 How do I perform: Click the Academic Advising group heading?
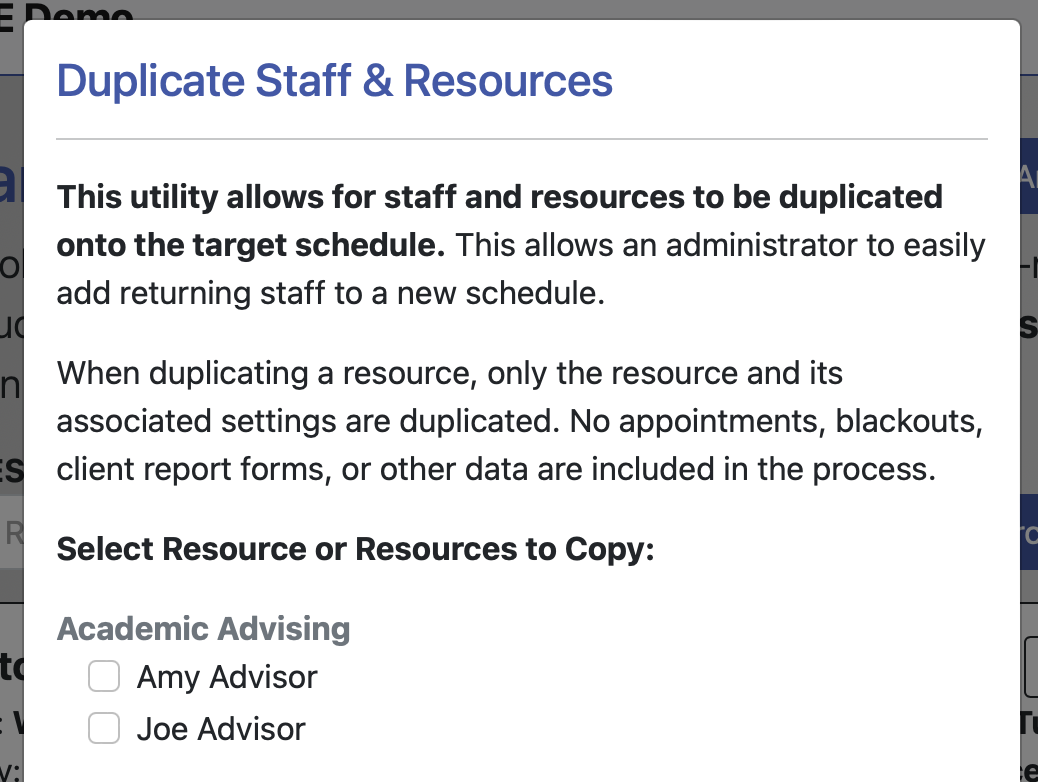pyautogui.click(x=203, y=629)
